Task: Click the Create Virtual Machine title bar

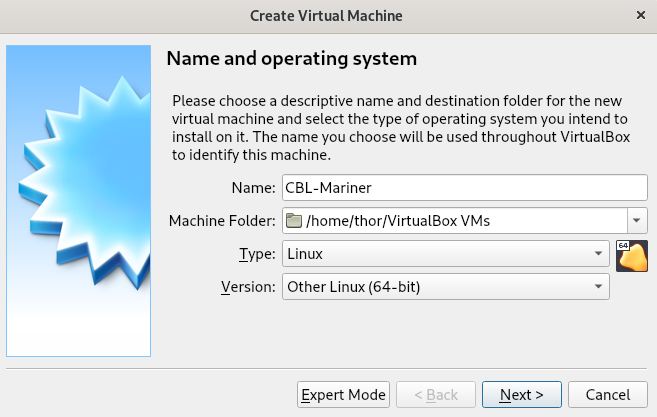Action: [326, 16]
